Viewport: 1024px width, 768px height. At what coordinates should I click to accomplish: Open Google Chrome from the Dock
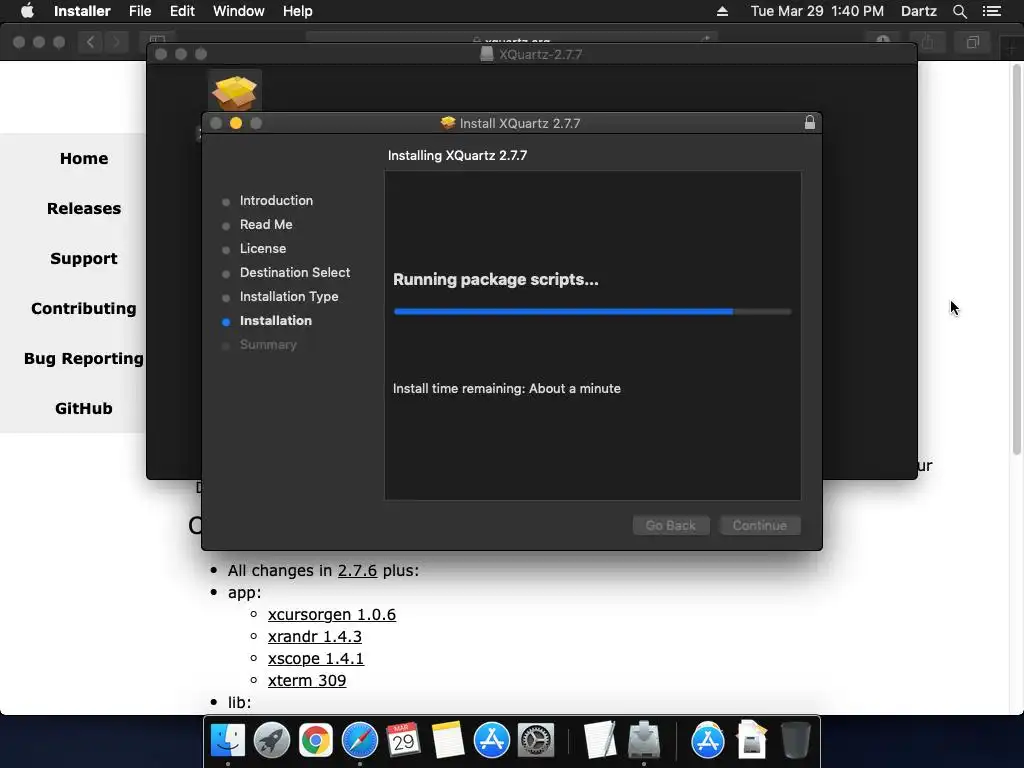point(315,740)
